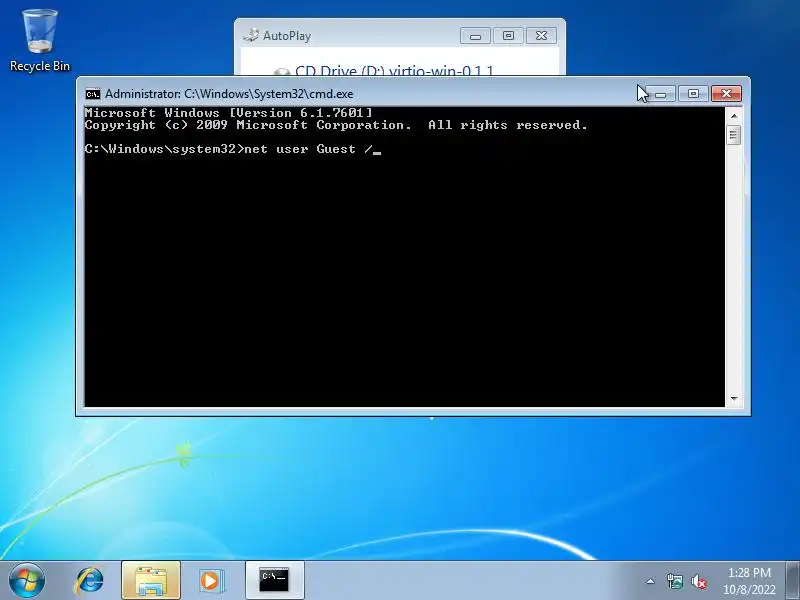
Task: Launch Internet Explorer from the taskbar
Action: click(x=90, y=581)
